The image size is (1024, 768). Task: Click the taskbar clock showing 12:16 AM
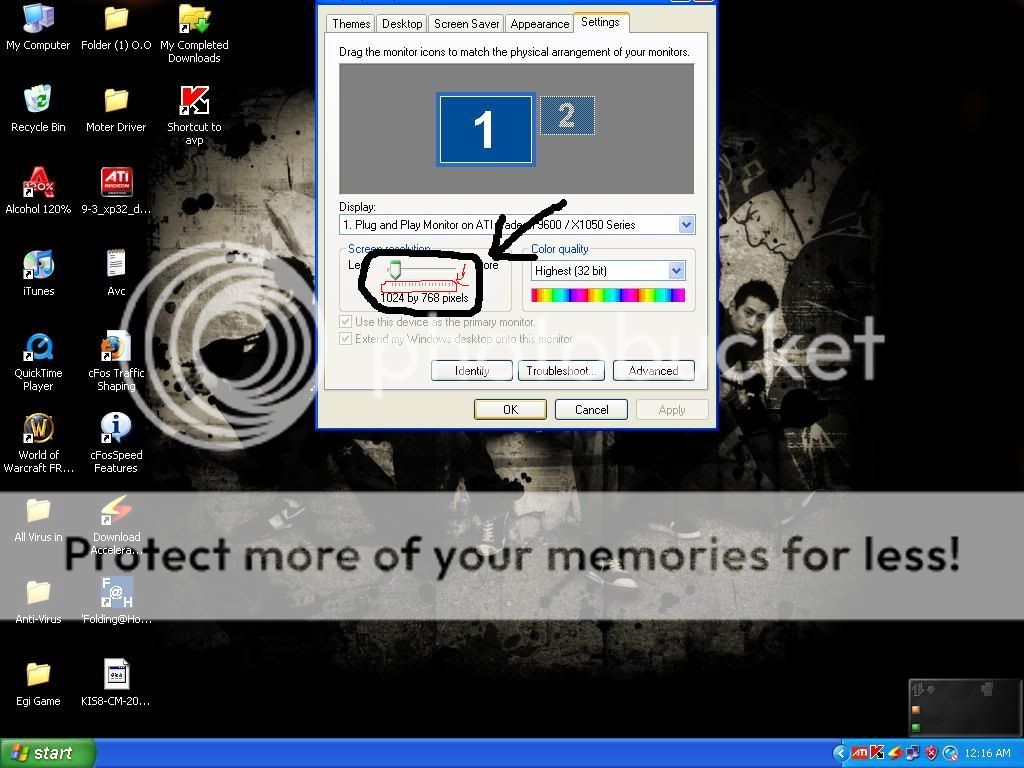pos(987,753)
